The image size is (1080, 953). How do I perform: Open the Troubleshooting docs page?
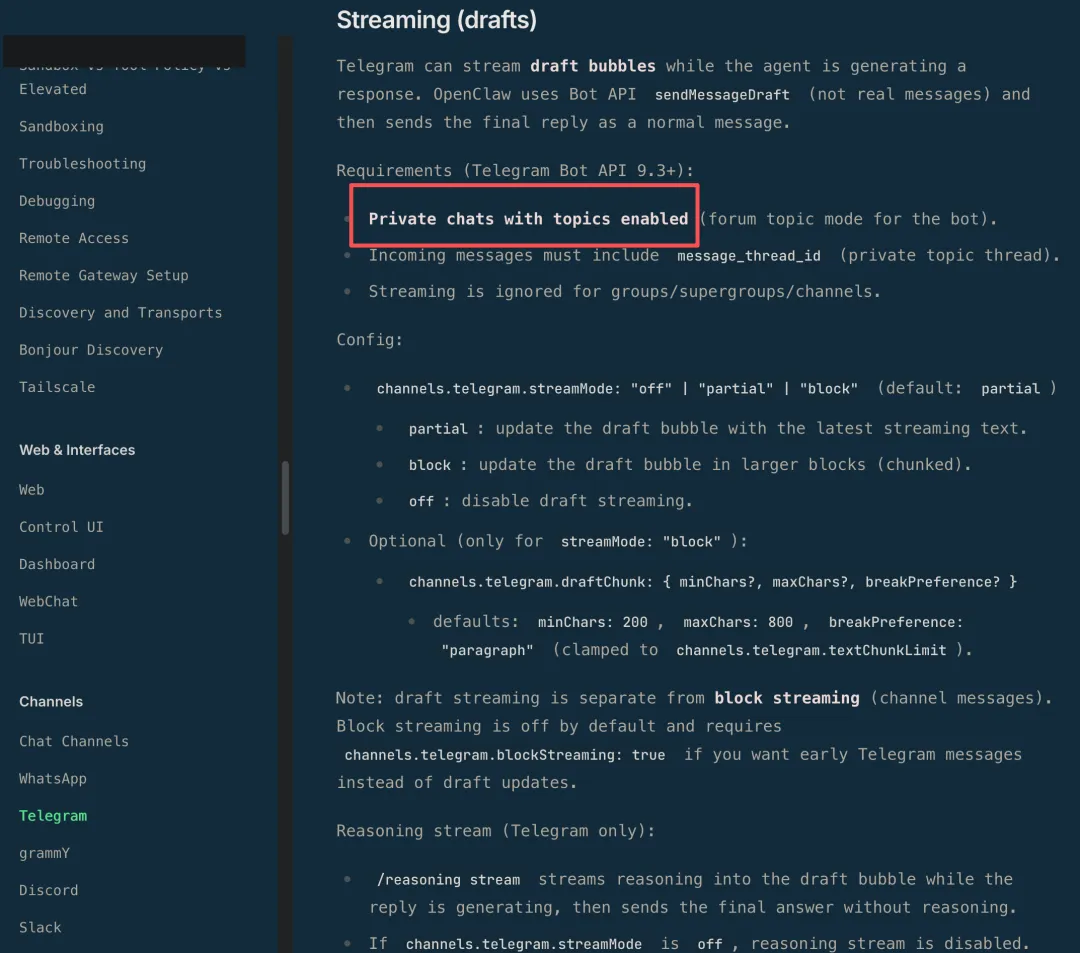pos(82,164)
